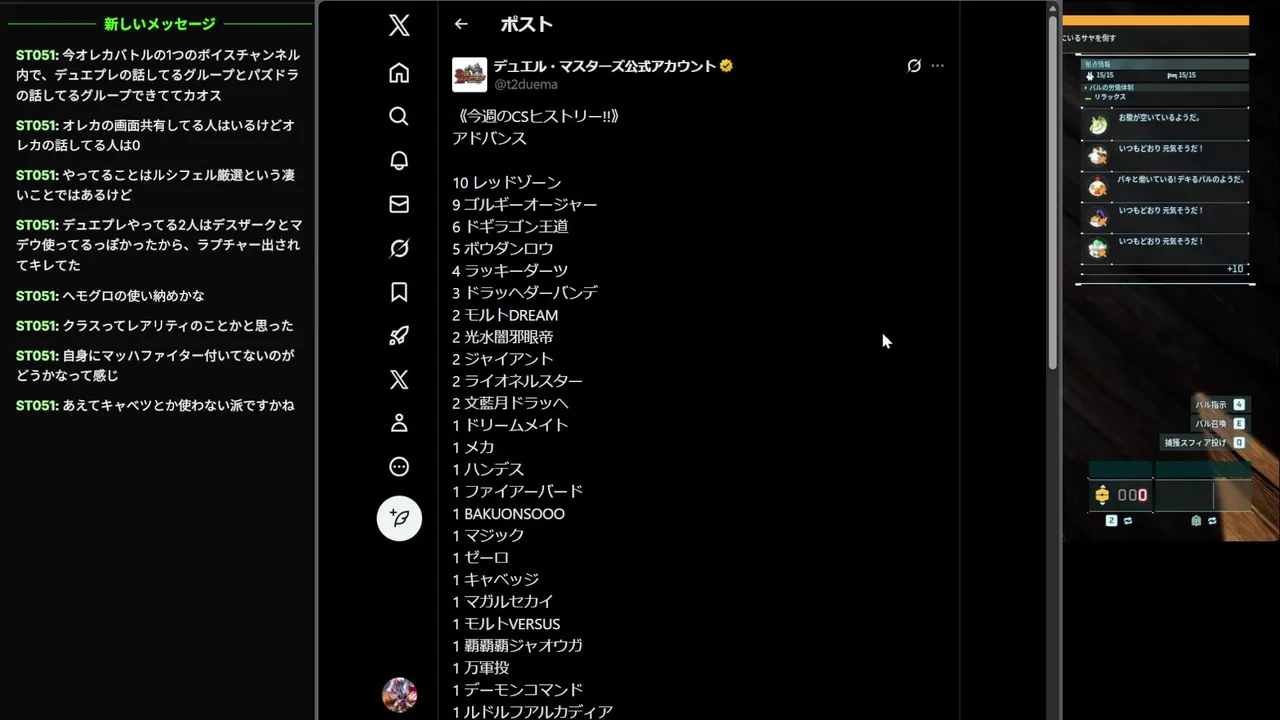The width and height of the screenshot is (1280, 720).
Task: Expand パルの労働体制 in the game panel
Action: pyautogui.click(x=1108, y=88)
